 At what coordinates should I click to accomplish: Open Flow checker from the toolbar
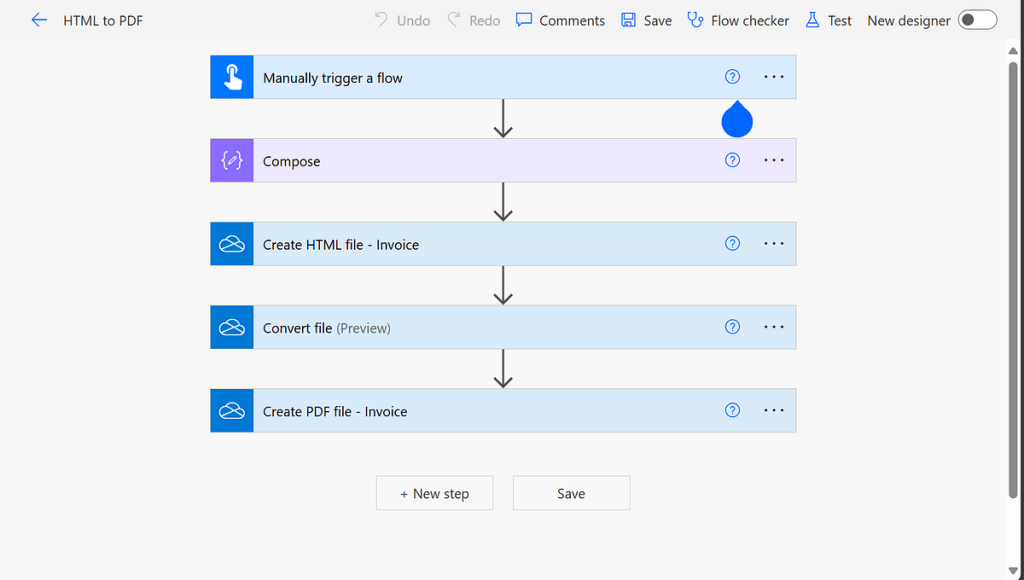coord(738,20)
